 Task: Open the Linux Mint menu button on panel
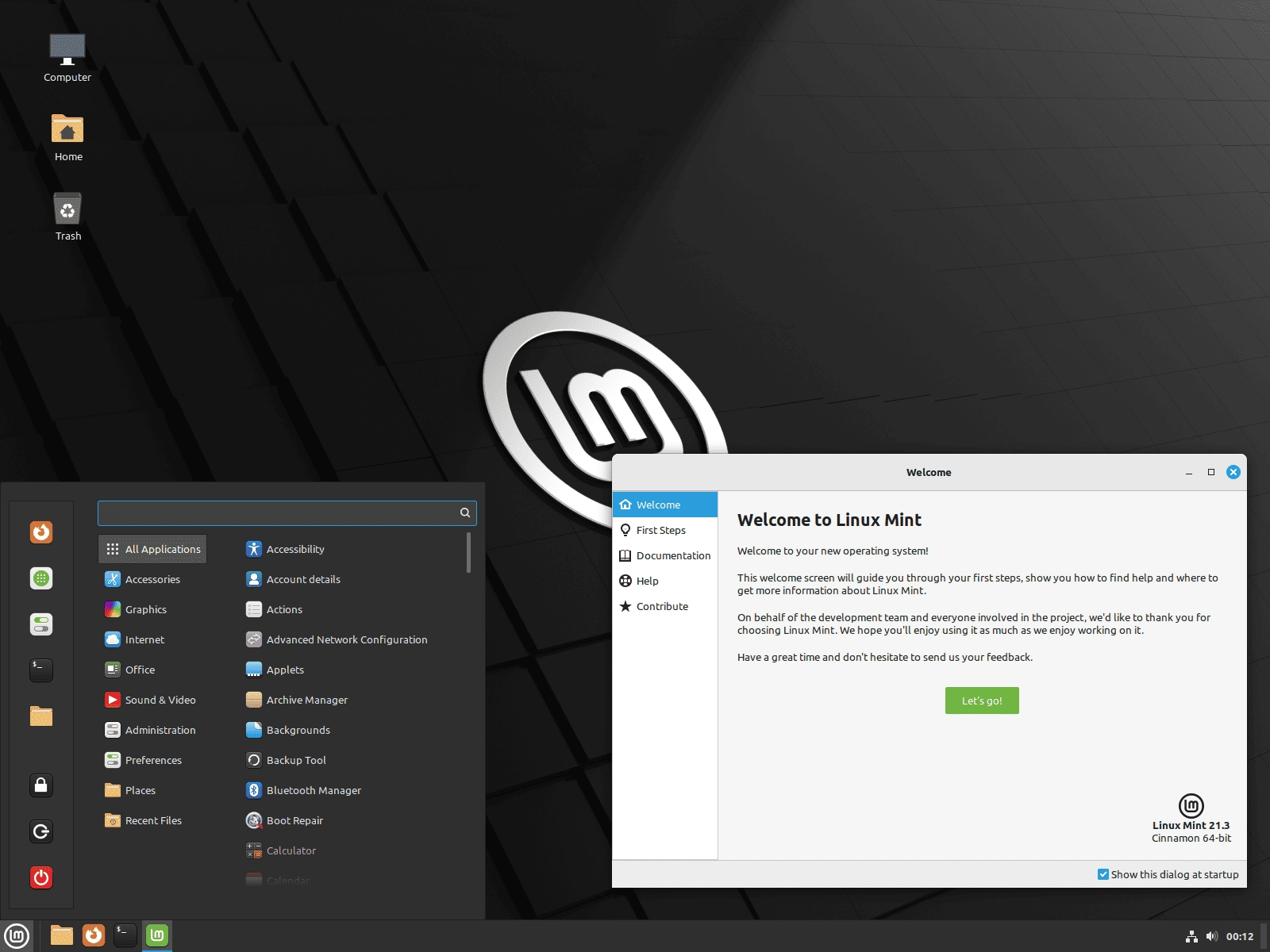click(17, 936)
